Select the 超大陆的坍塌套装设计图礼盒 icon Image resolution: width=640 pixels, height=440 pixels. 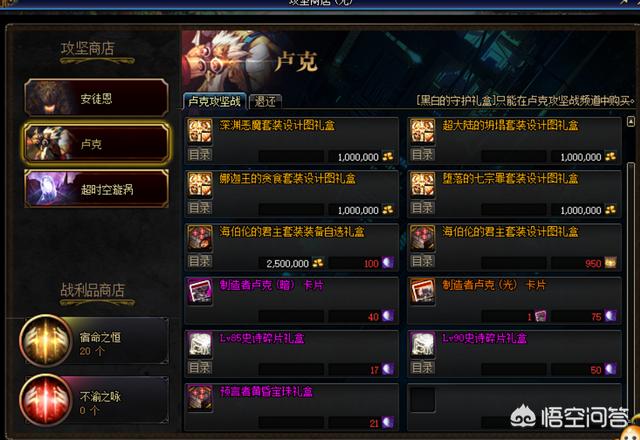tap(422, 131)
